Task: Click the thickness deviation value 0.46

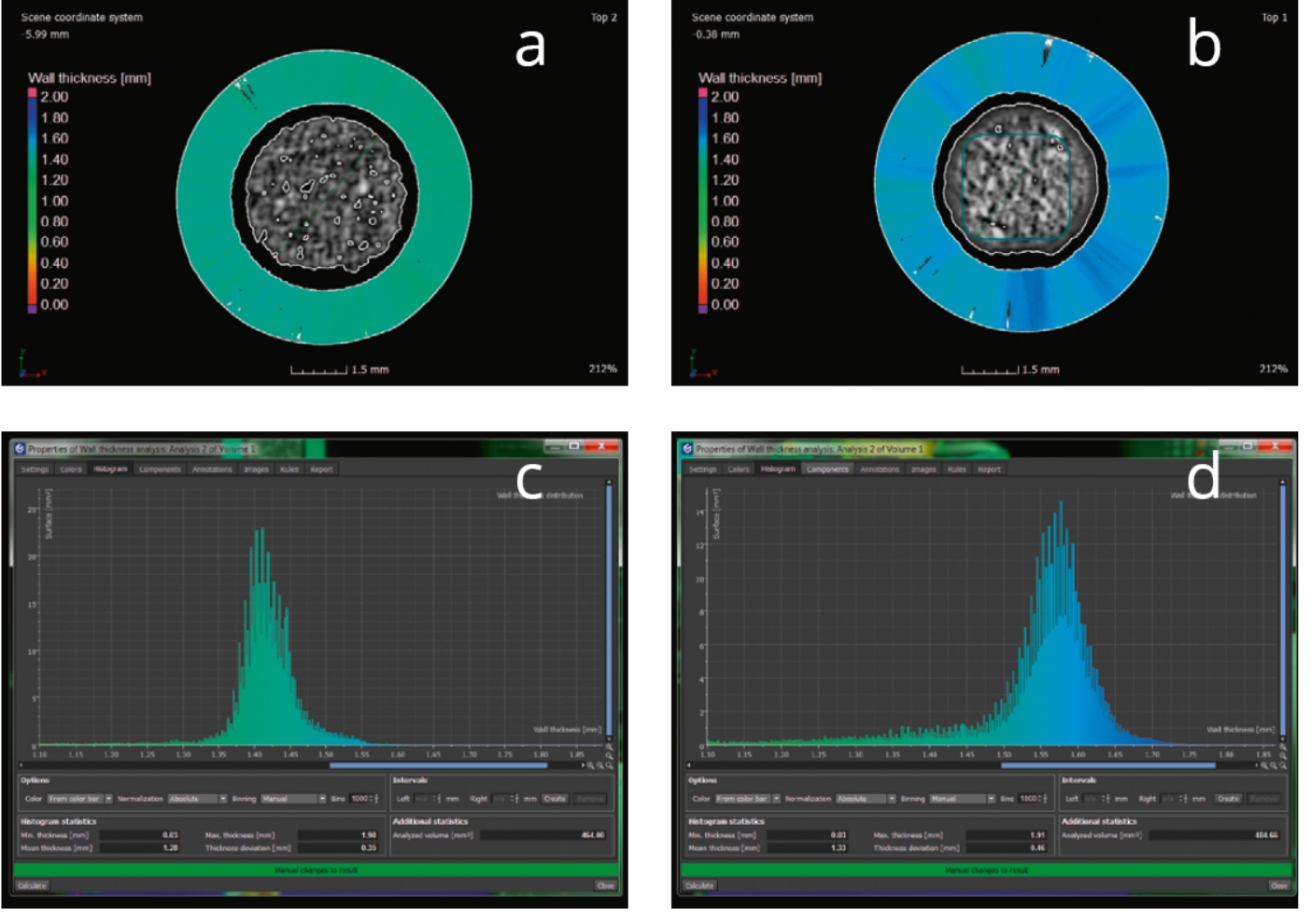Action: pos(1037,847)
